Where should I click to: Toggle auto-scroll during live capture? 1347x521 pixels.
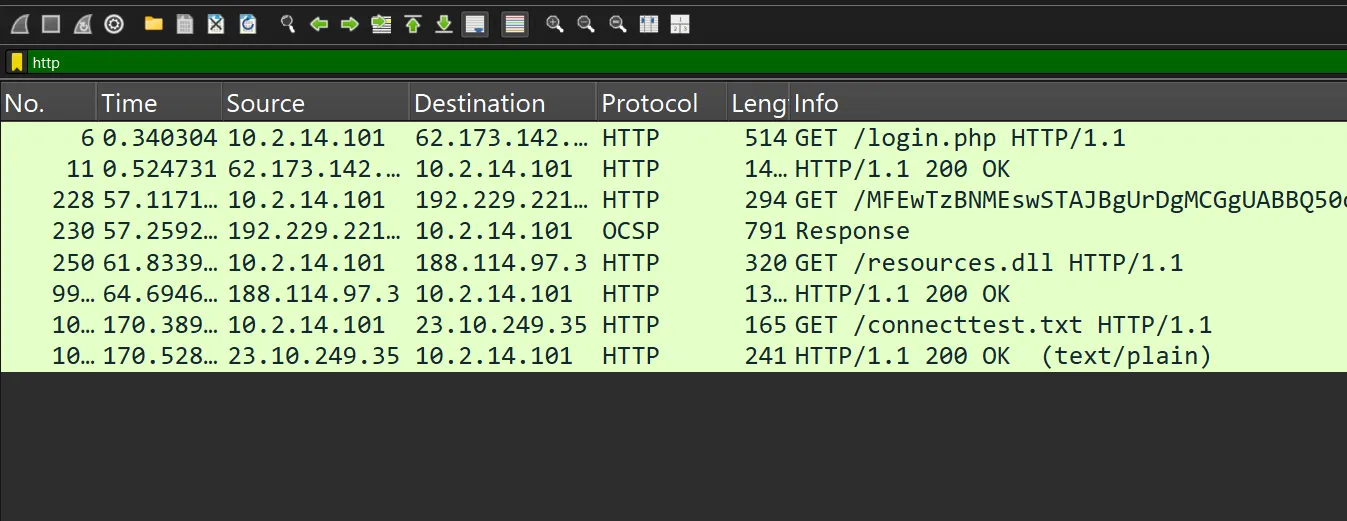coord(475,24)
